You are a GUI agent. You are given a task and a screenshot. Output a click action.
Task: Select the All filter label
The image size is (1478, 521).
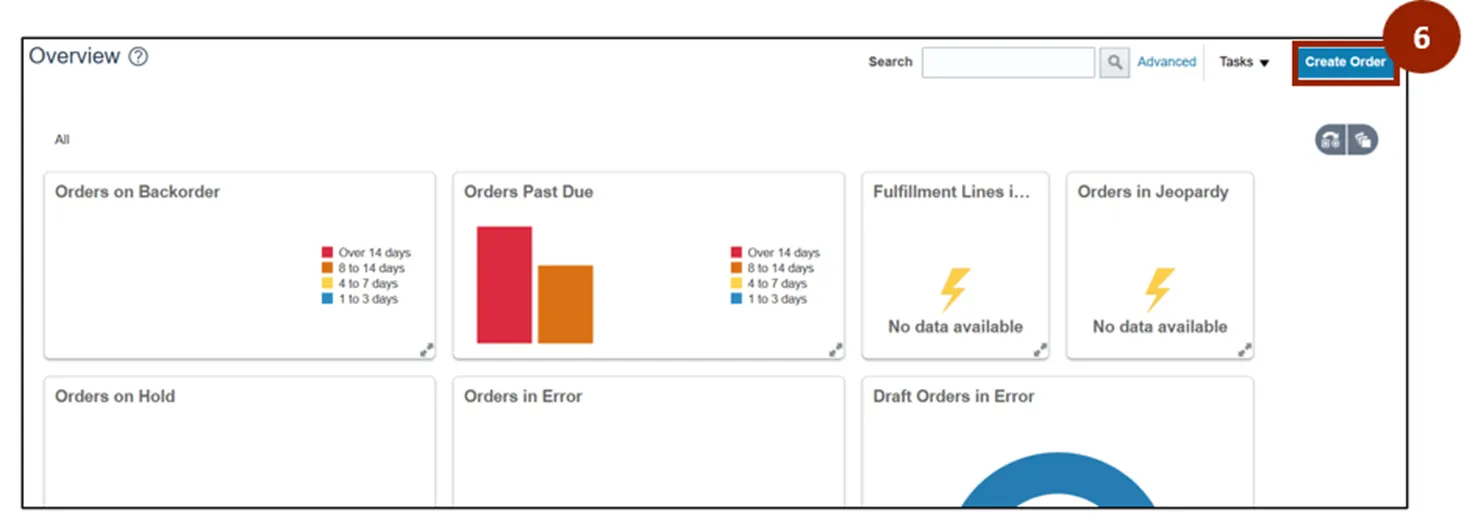pos(62,140)
